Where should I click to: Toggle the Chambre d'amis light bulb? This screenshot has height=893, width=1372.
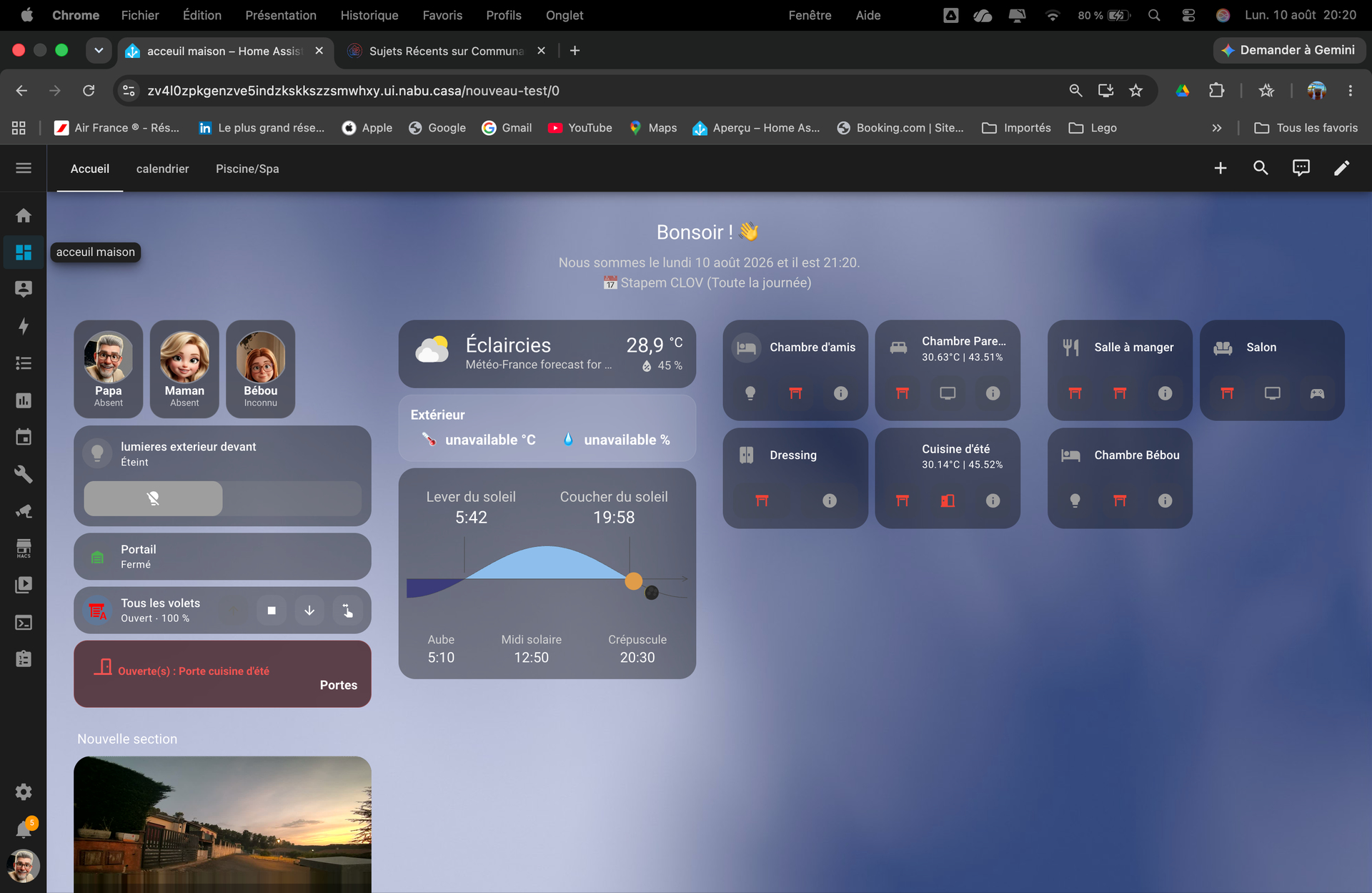click(x=750, y=393)
